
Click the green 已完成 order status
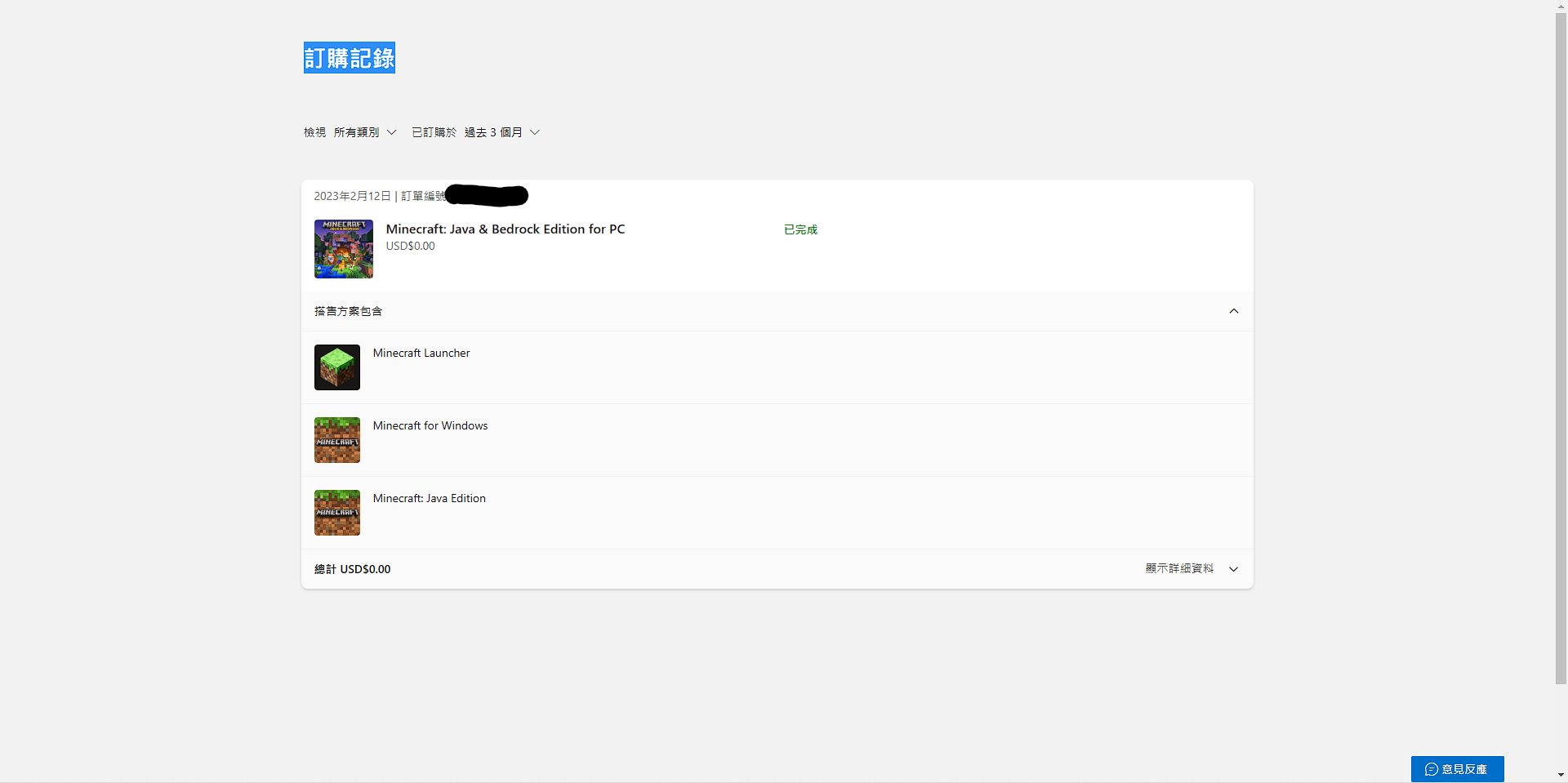[x=800, y=230]
